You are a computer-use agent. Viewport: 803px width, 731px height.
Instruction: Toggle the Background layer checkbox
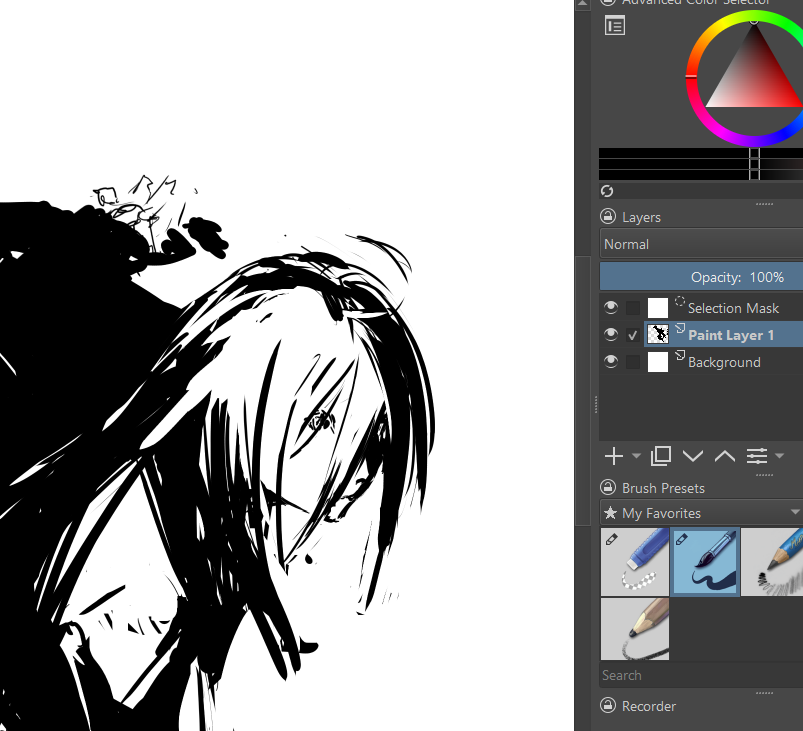click(x=633, y=362)
